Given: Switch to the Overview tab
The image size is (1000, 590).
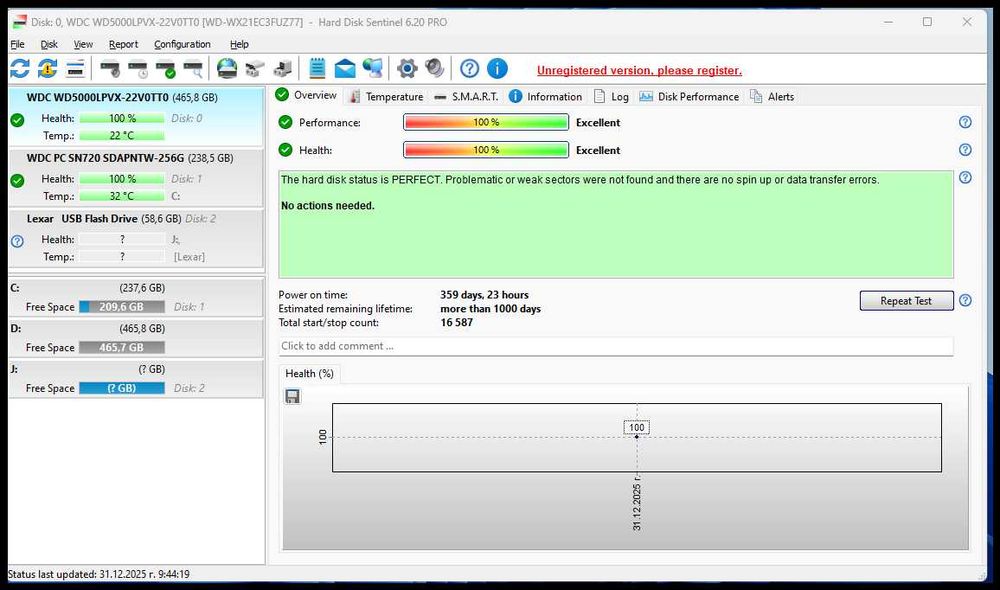Looking at the screenshot, I should click(307, 95).
